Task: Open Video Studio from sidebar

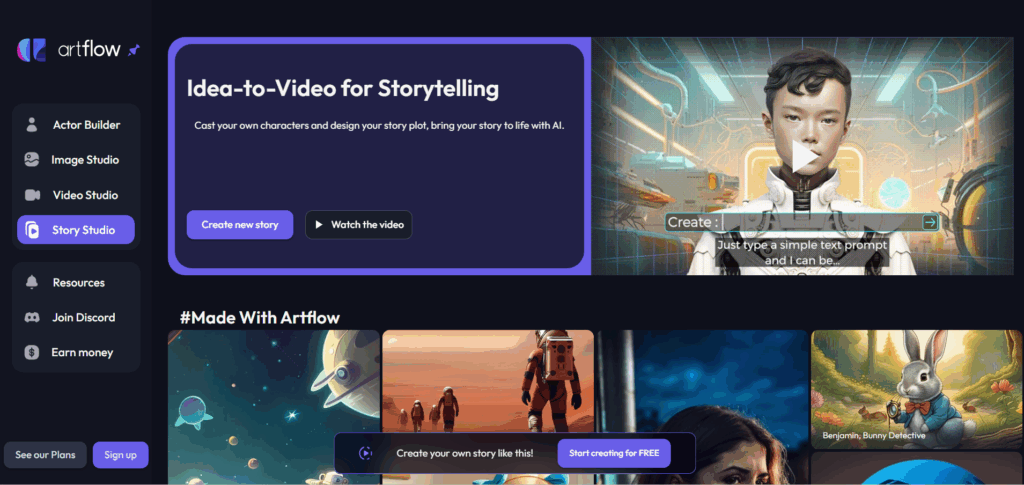Action: [76, 195]
